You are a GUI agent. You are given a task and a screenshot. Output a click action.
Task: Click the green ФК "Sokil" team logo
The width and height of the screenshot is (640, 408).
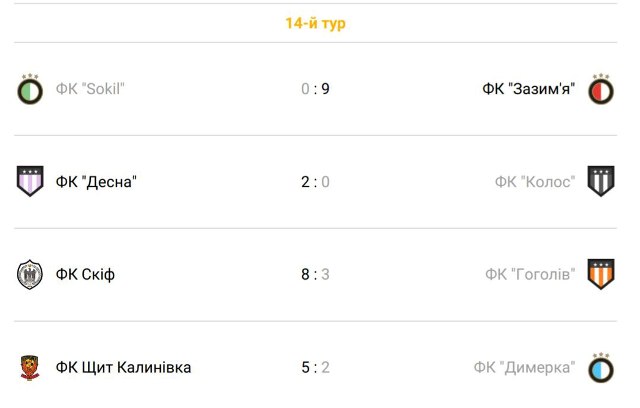point(30,89)
